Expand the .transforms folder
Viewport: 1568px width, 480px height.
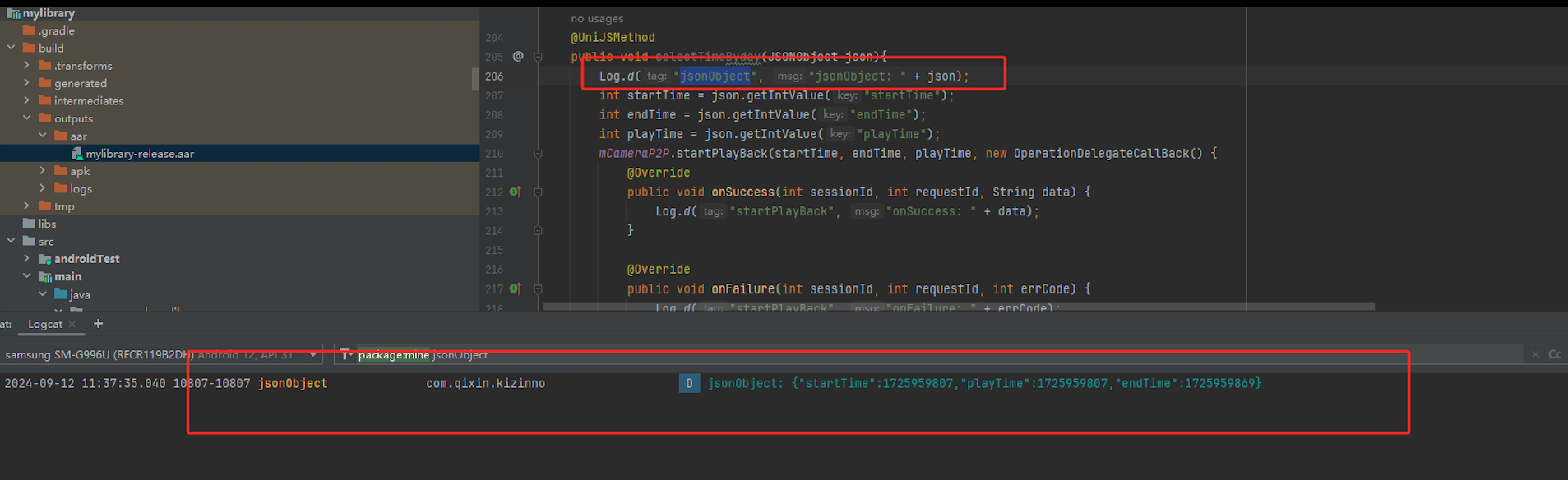(26, 65)
